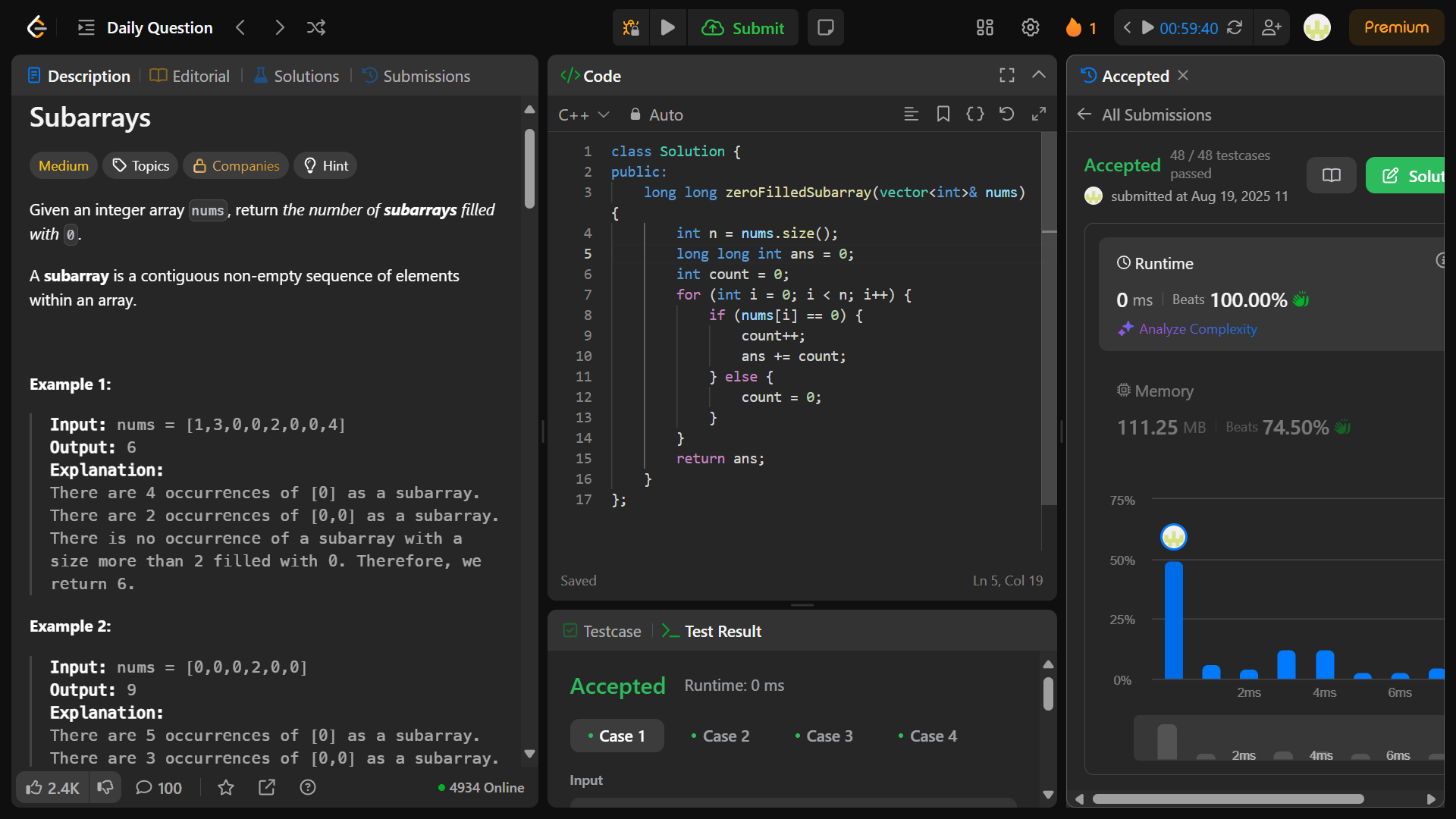Viewport: 1456px width, 819px height.
Task: Expand the Topics tag
Action: 141,165
